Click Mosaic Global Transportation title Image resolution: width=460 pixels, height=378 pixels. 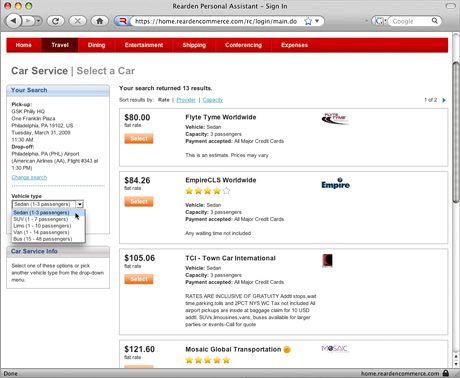coord(233,349)
